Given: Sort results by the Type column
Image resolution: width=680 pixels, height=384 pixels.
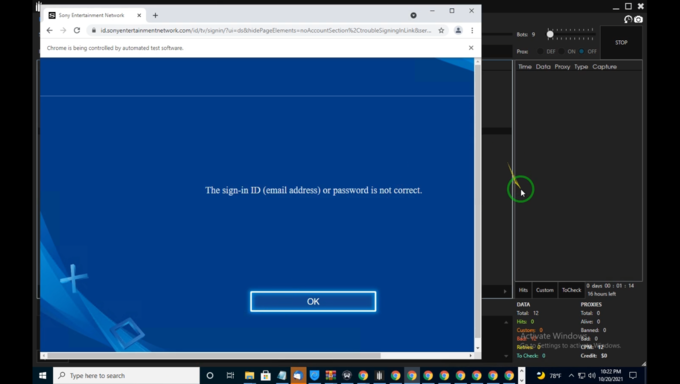Looking at the screenshot, I should click(581, 67).
